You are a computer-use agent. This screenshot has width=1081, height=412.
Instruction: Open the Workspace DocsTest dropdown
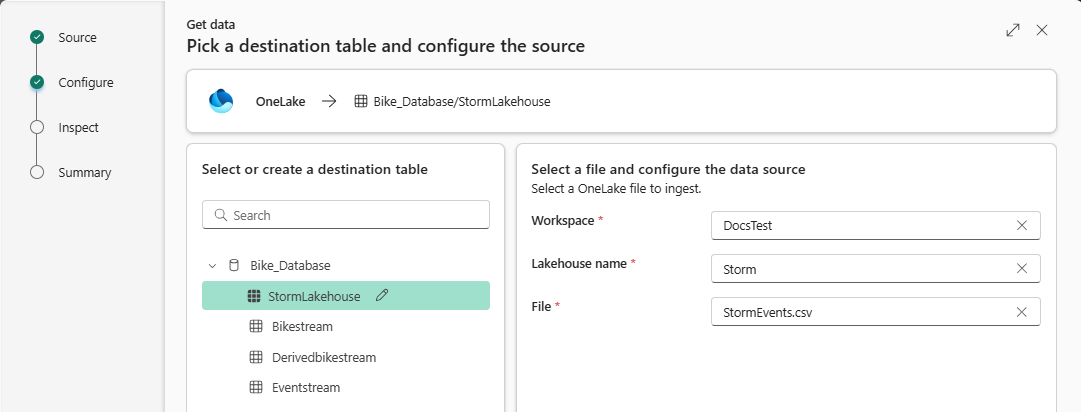pos(860,226)
